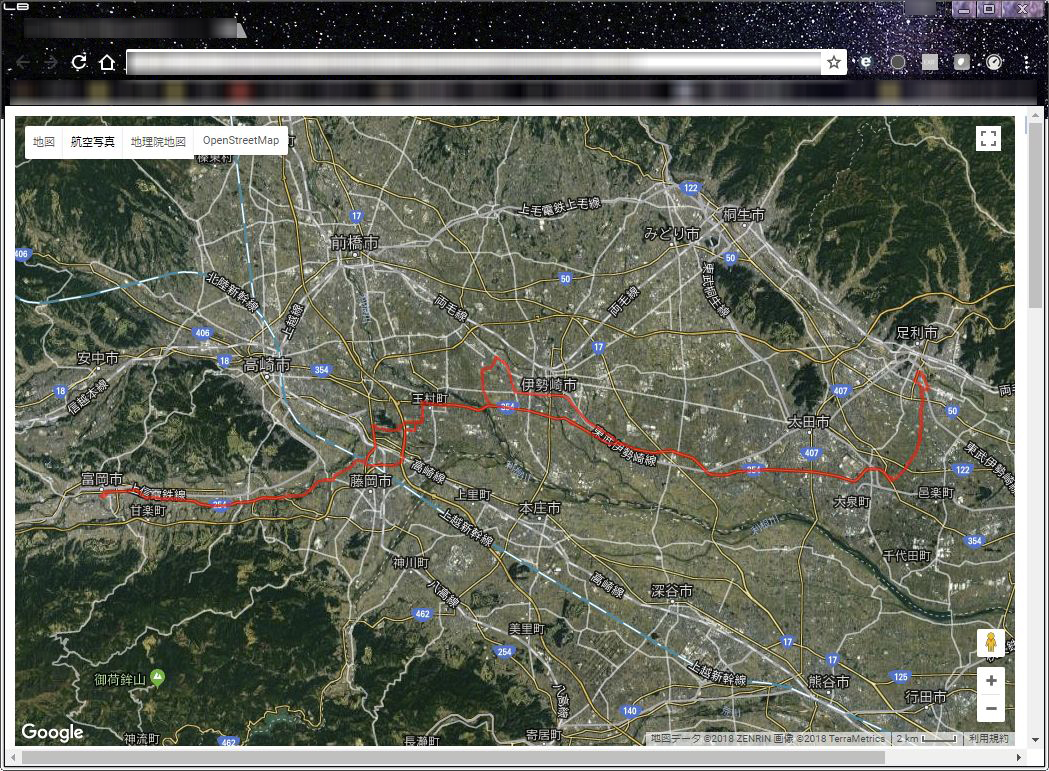
Task: Click the 富岡市 city label
Action: tap(102, 479)
